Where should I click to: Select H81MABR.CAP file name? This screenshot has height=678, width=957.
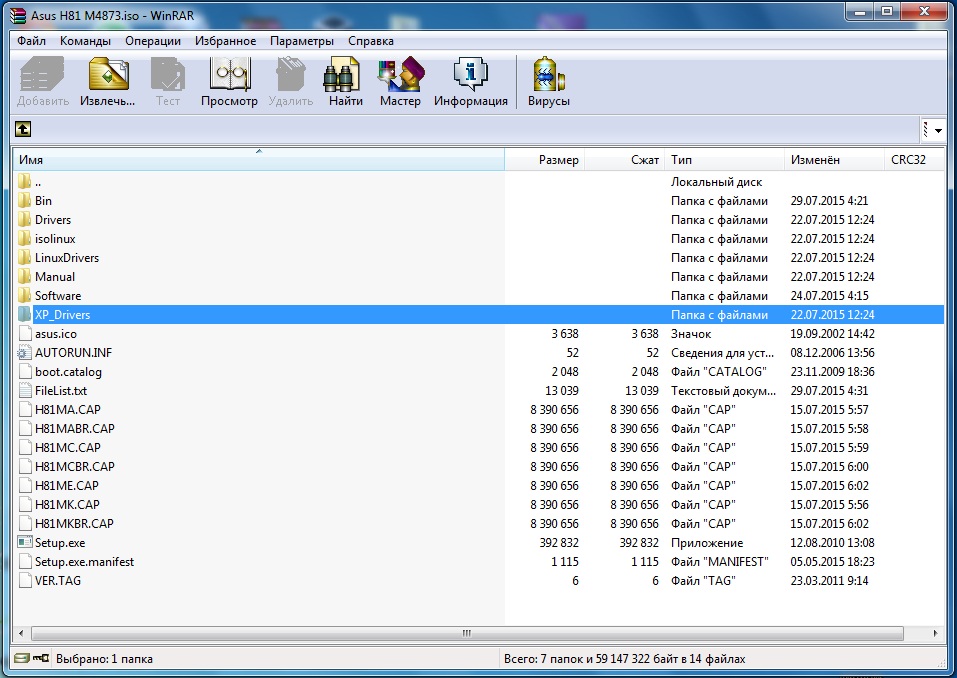[x=74, y=428]
